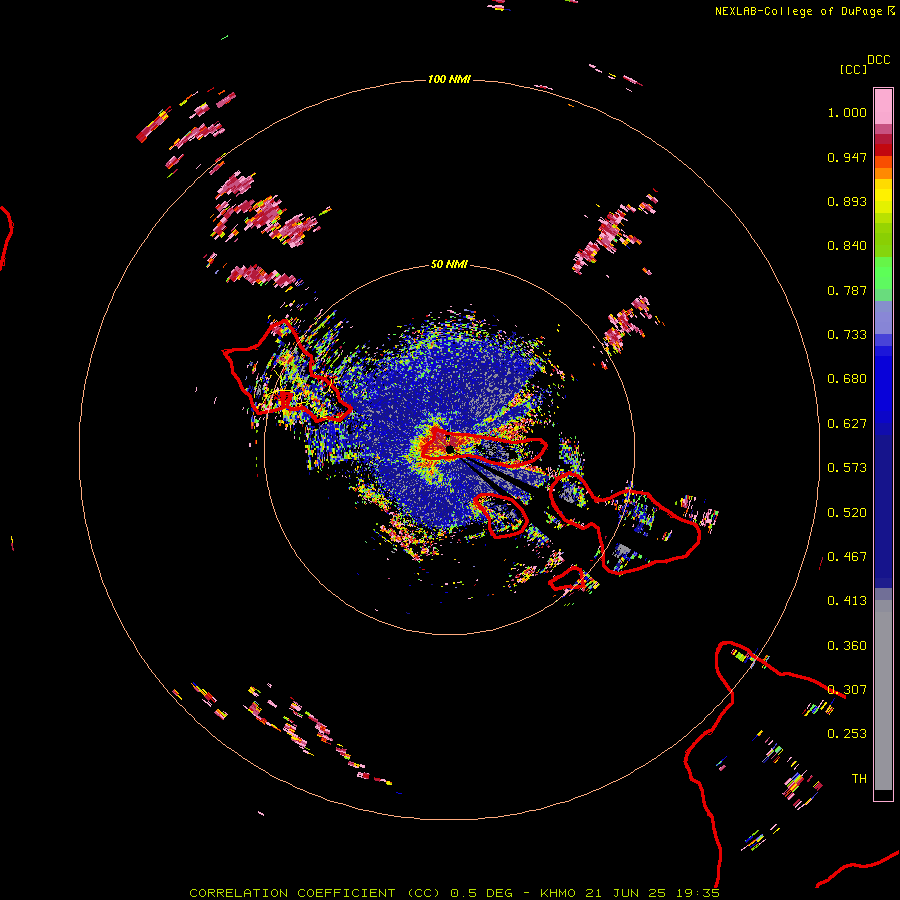Click the 0.627 scale value
The width and height of the screenshot is (900, 900).
847,424
